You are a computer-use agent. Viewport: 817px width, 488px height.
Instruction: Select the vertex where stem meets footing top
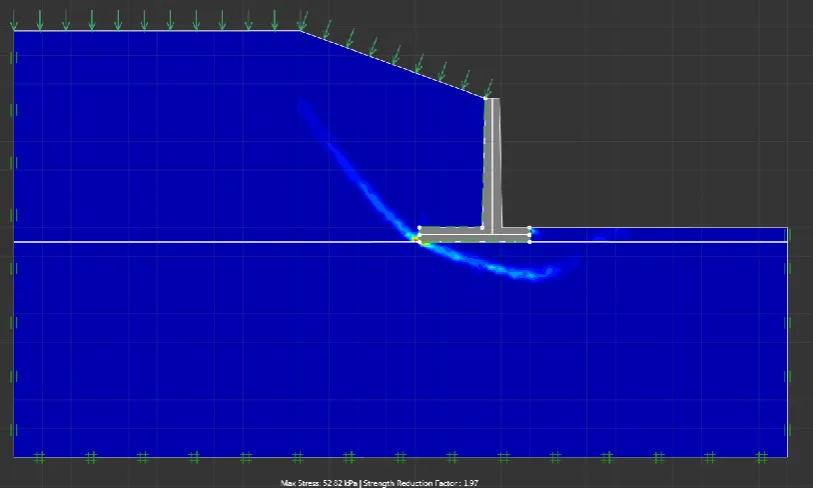pos(482,228)
